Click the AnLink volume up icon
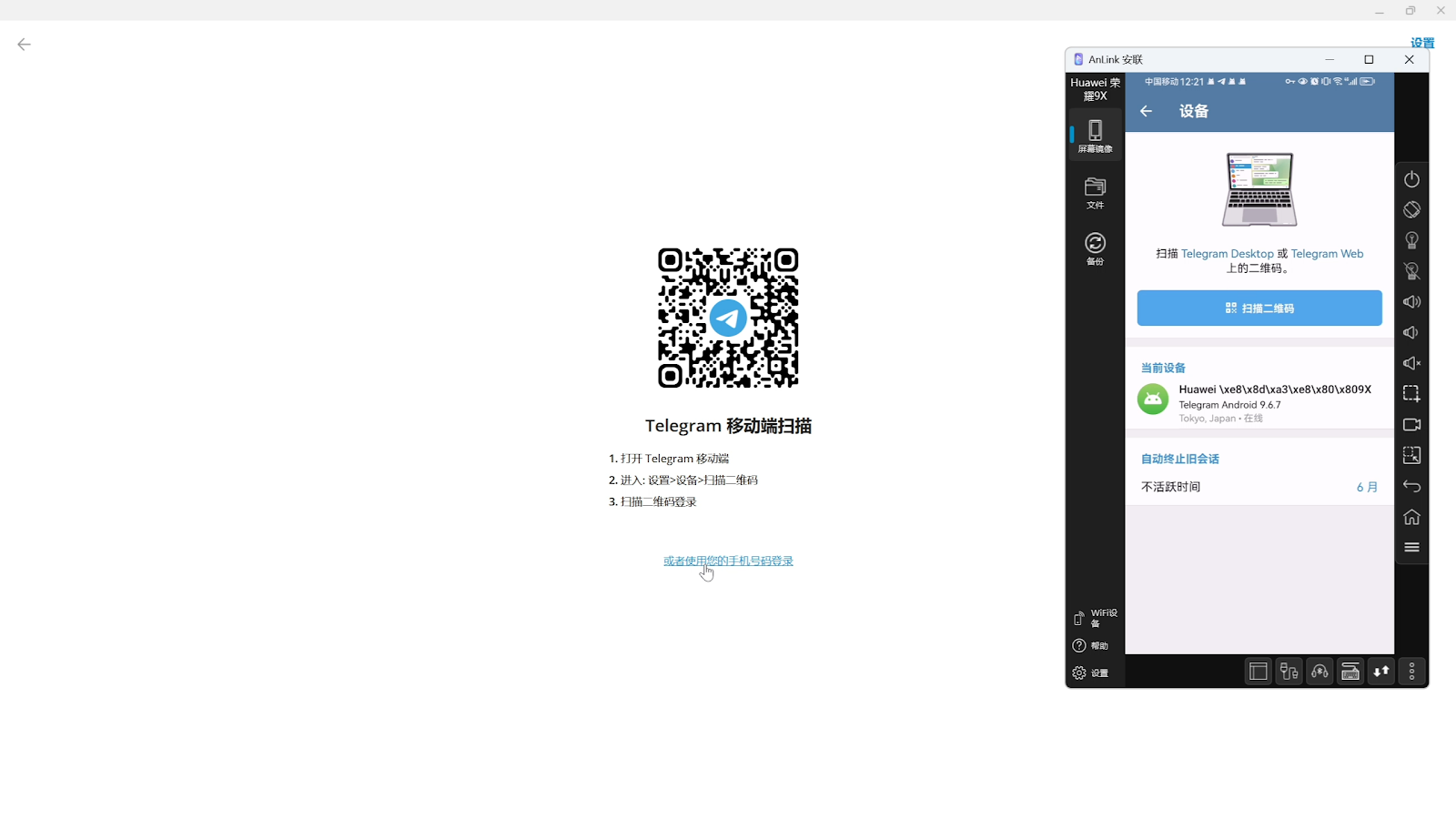 tap(1411, 302)
